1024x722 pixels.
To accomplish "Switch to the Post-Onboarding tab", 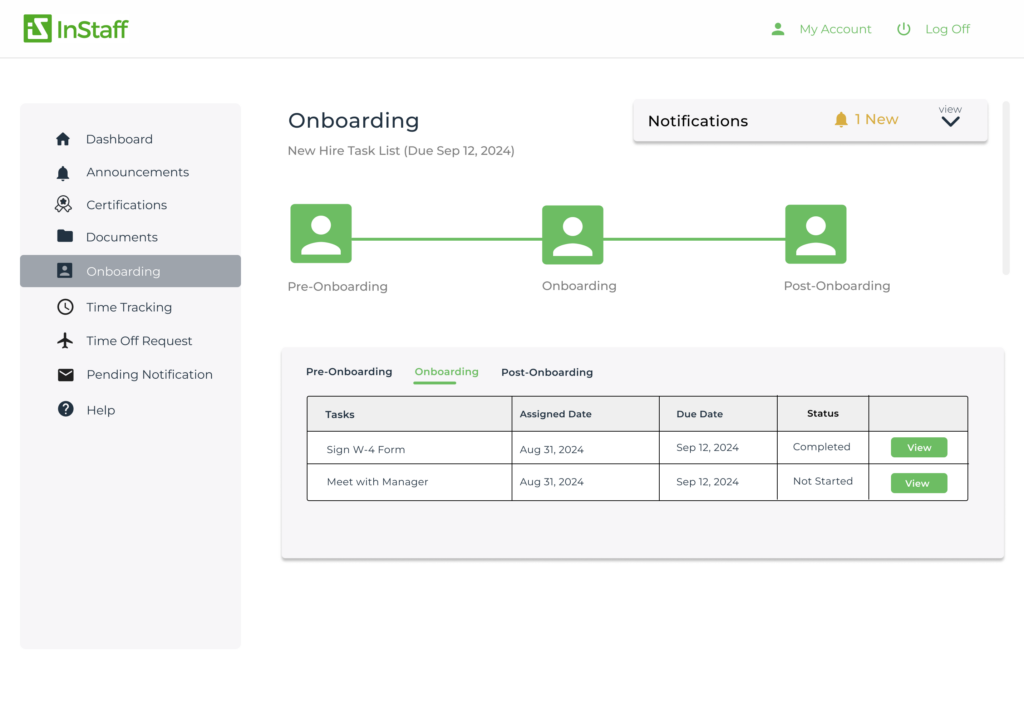I will pos(547,373).
